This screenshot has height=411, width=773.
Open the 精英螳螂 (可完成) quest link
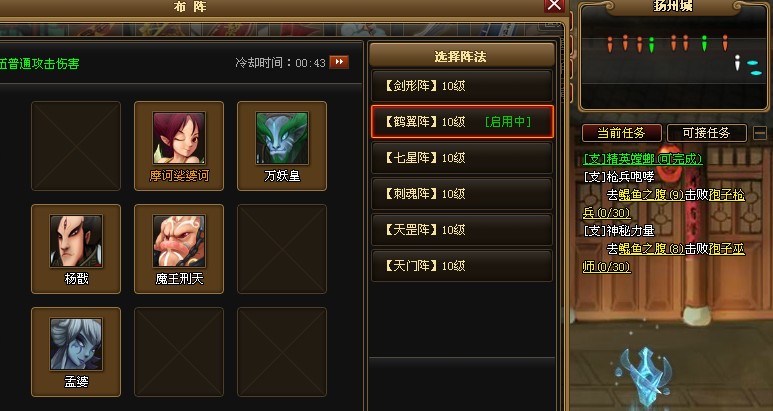643,159
